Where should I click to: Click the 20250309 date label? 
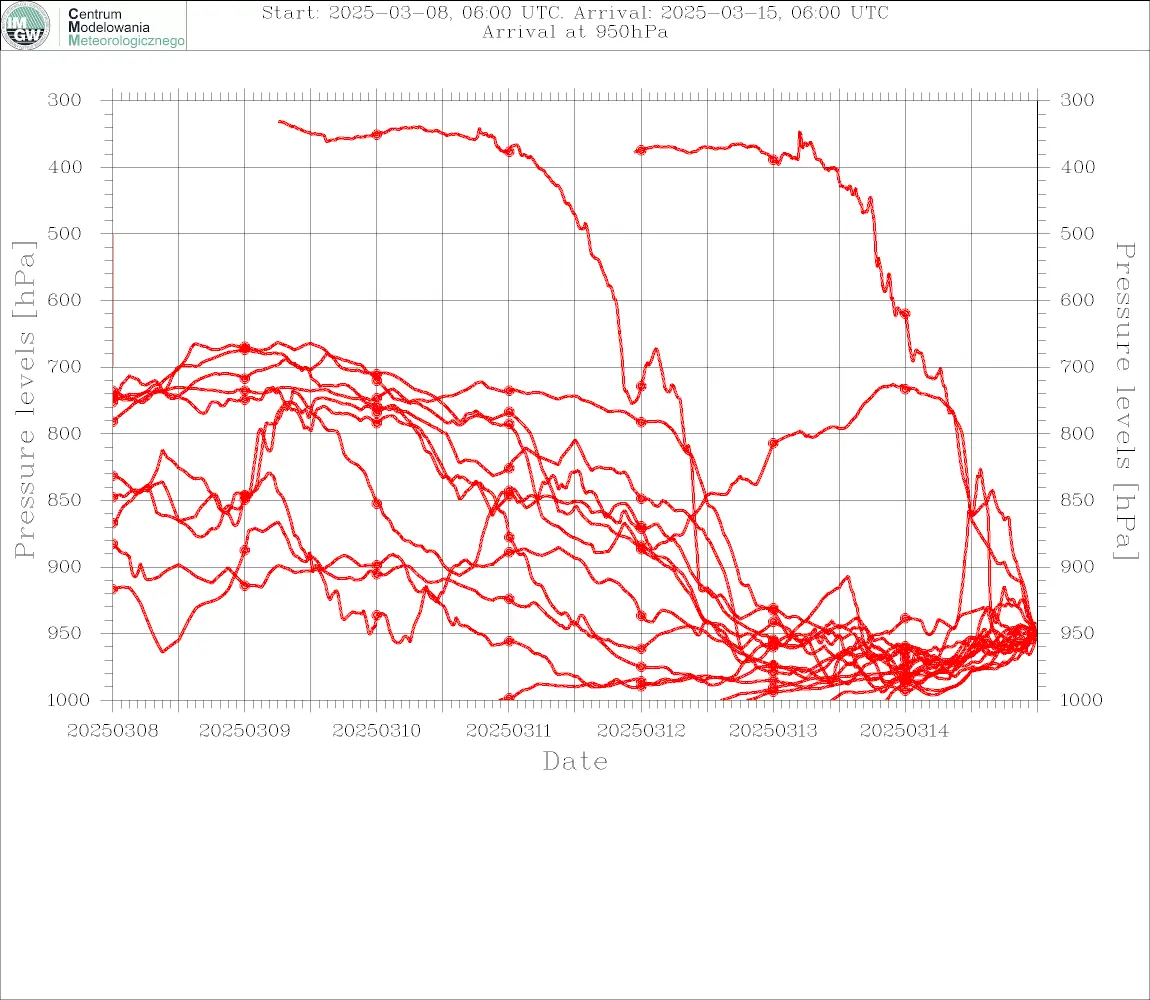click(244, 731)
